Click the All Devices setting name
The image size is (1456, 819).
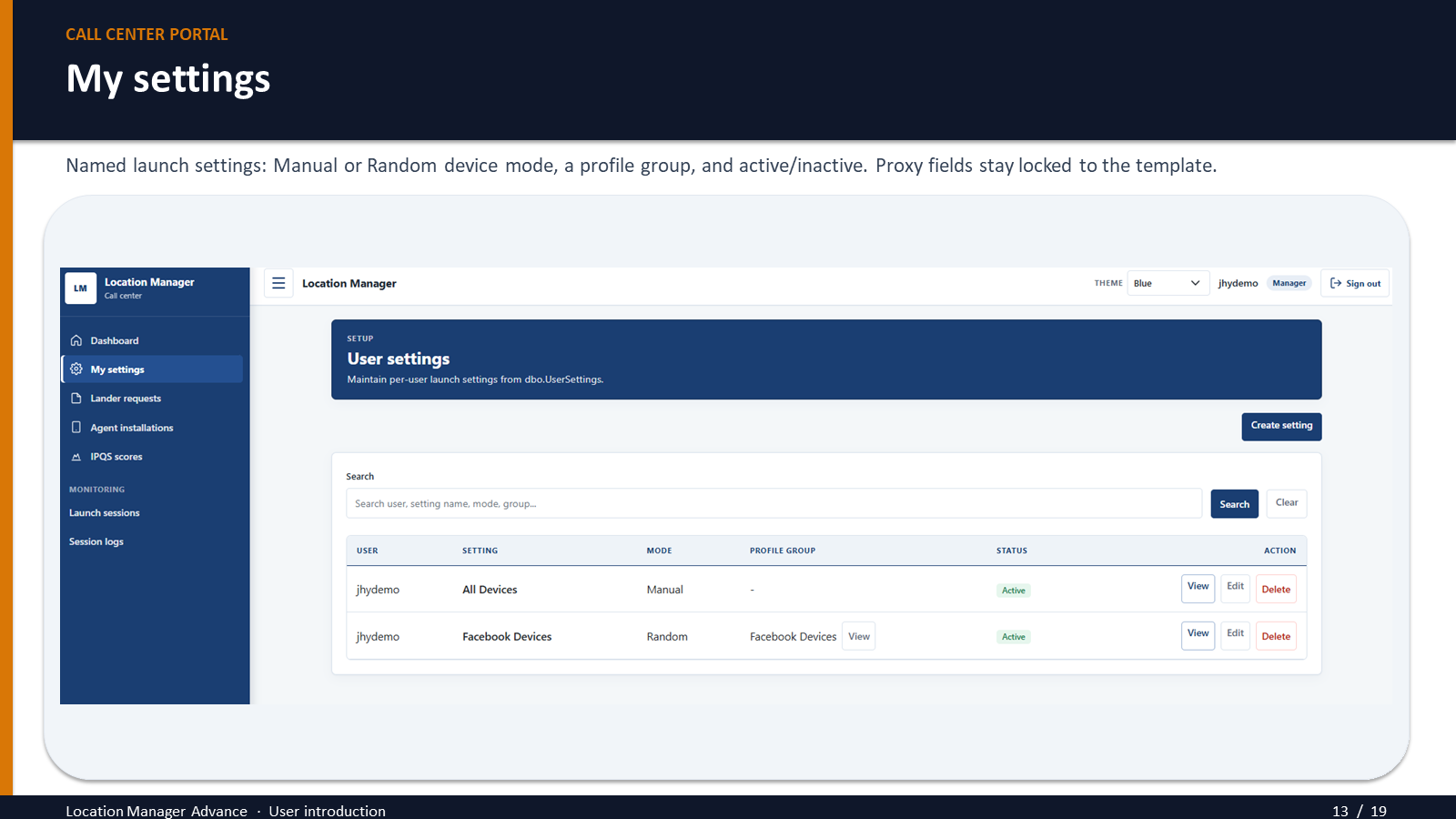coord(490,590)
